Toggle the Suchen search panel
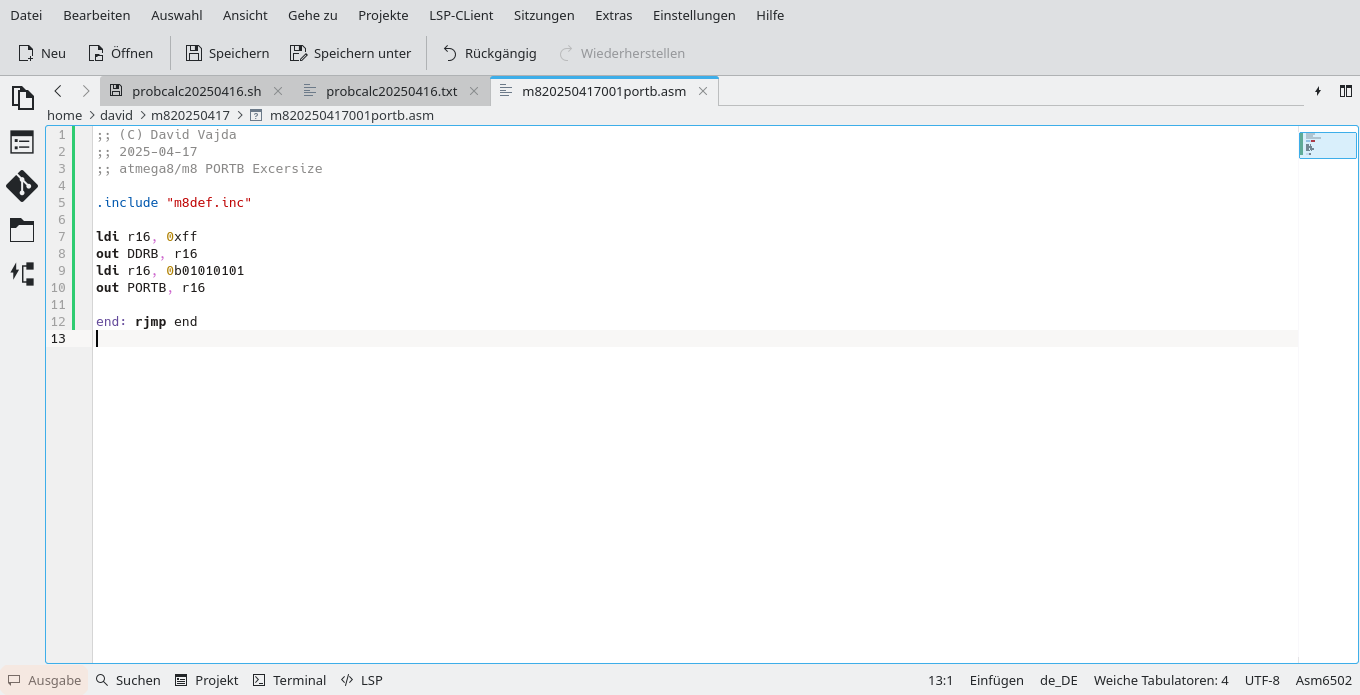The width and height of the screenshot is (1360, 695). point(127,680)
